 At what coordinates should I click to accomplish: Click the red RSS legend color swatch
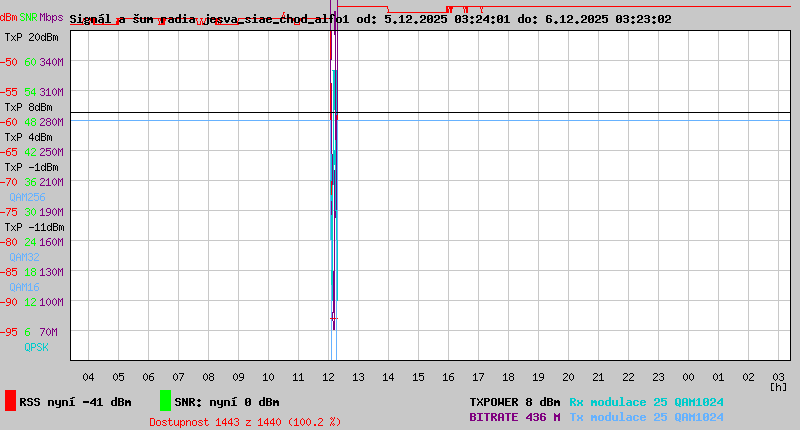coord(10,401)
